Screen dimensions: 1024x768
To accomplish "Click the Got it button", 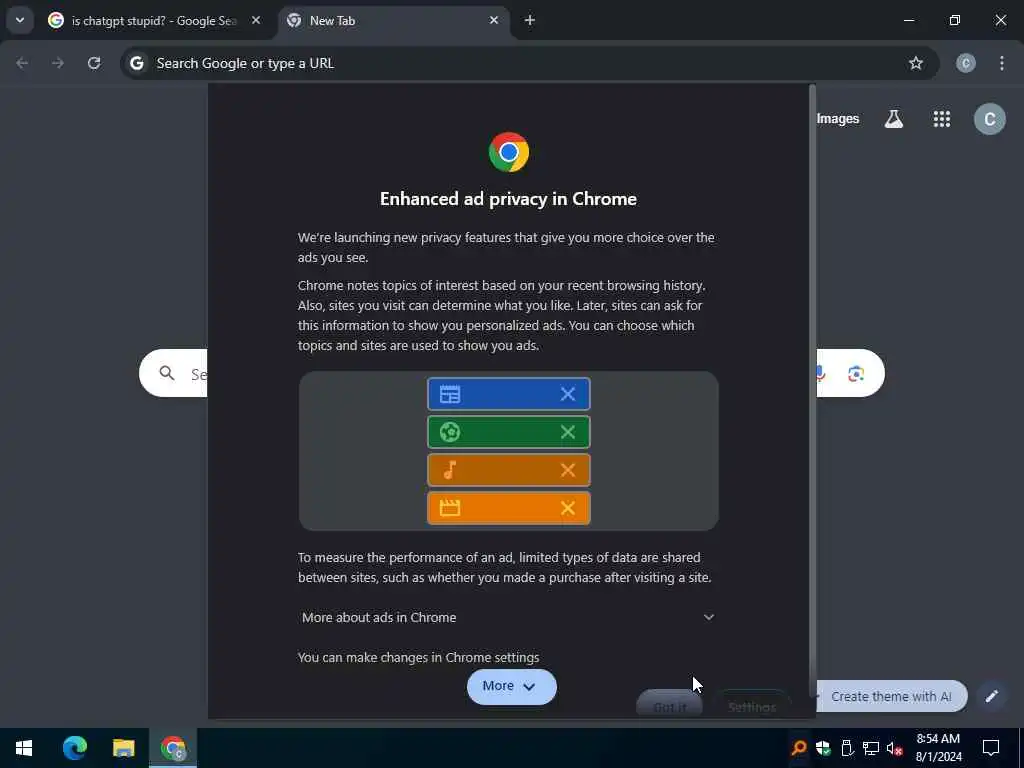I will [669, 705].
